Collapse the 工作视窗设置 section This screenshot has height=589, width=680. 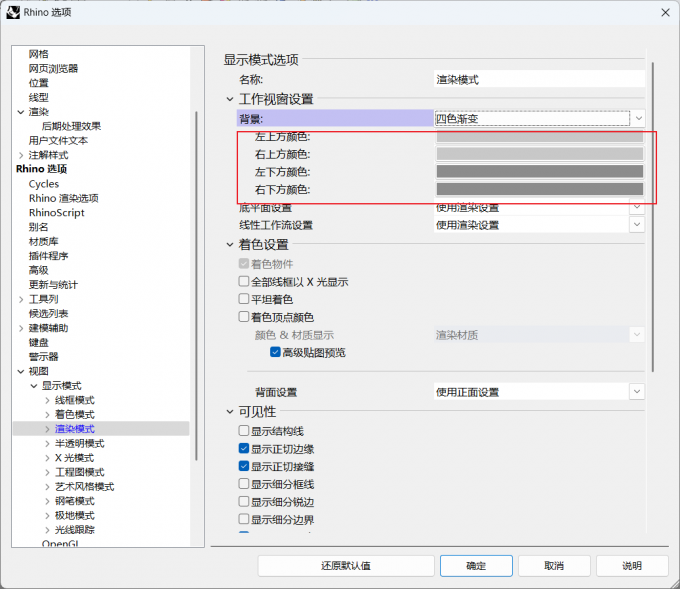(230, 99)
